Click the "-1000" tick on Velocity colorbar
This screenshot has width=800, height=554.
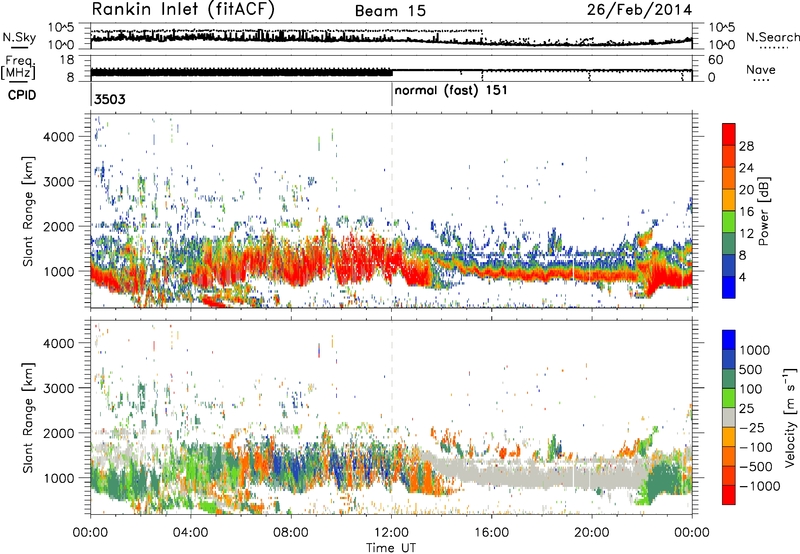click(x=760, y=486)
